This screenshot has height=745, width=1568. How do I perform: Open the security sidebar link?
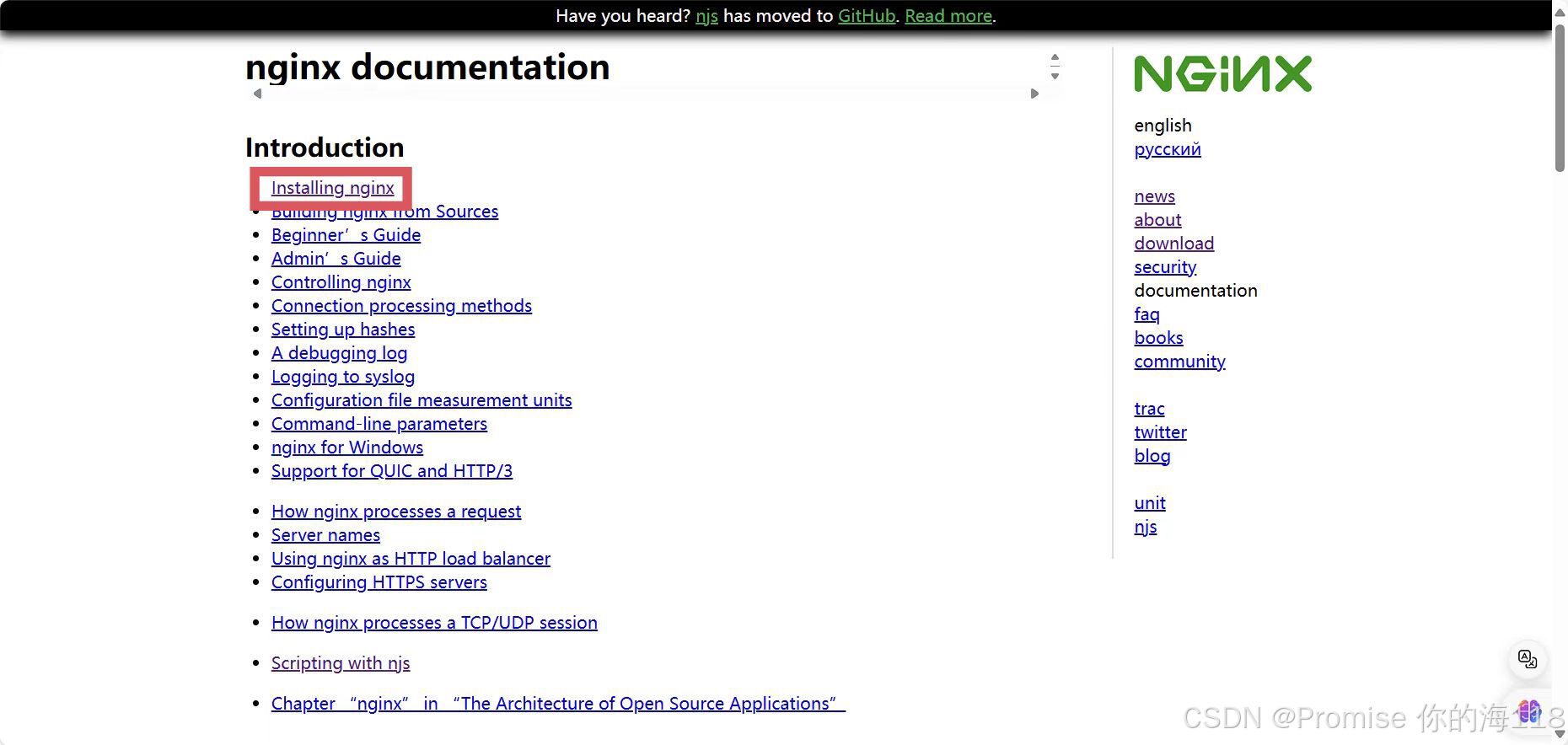1165,267
